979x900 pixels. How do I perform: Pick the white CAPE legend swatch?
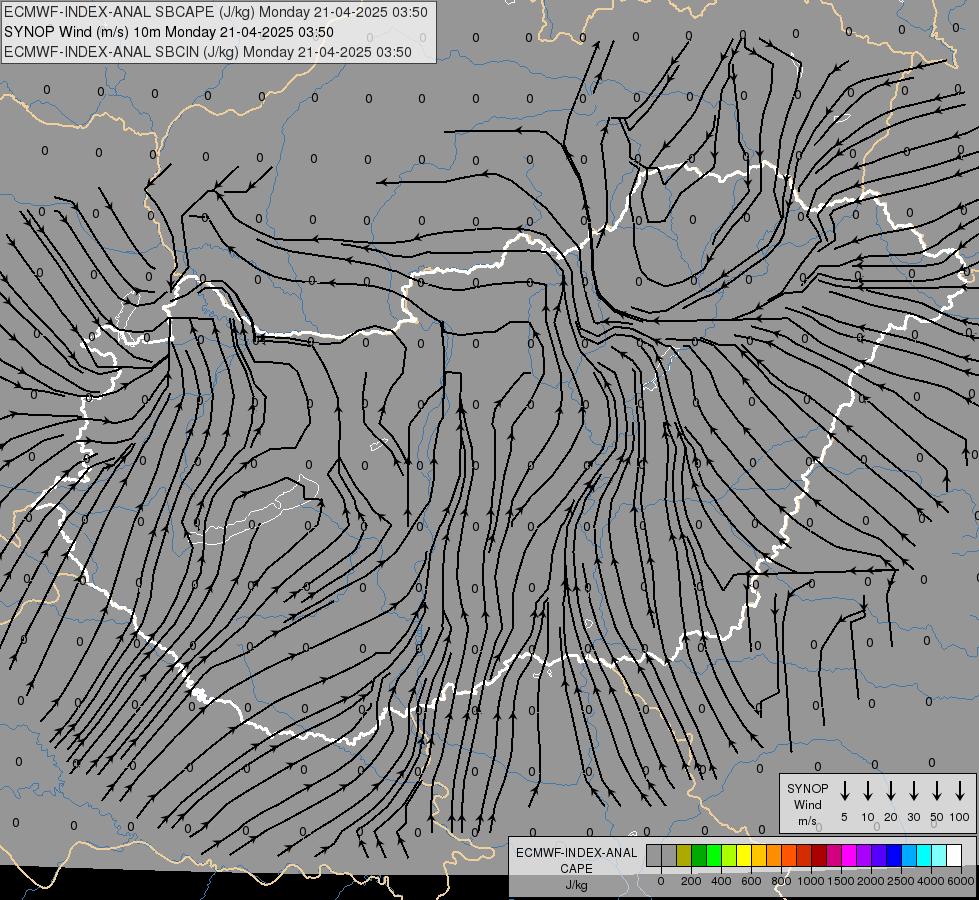point(954,855)
